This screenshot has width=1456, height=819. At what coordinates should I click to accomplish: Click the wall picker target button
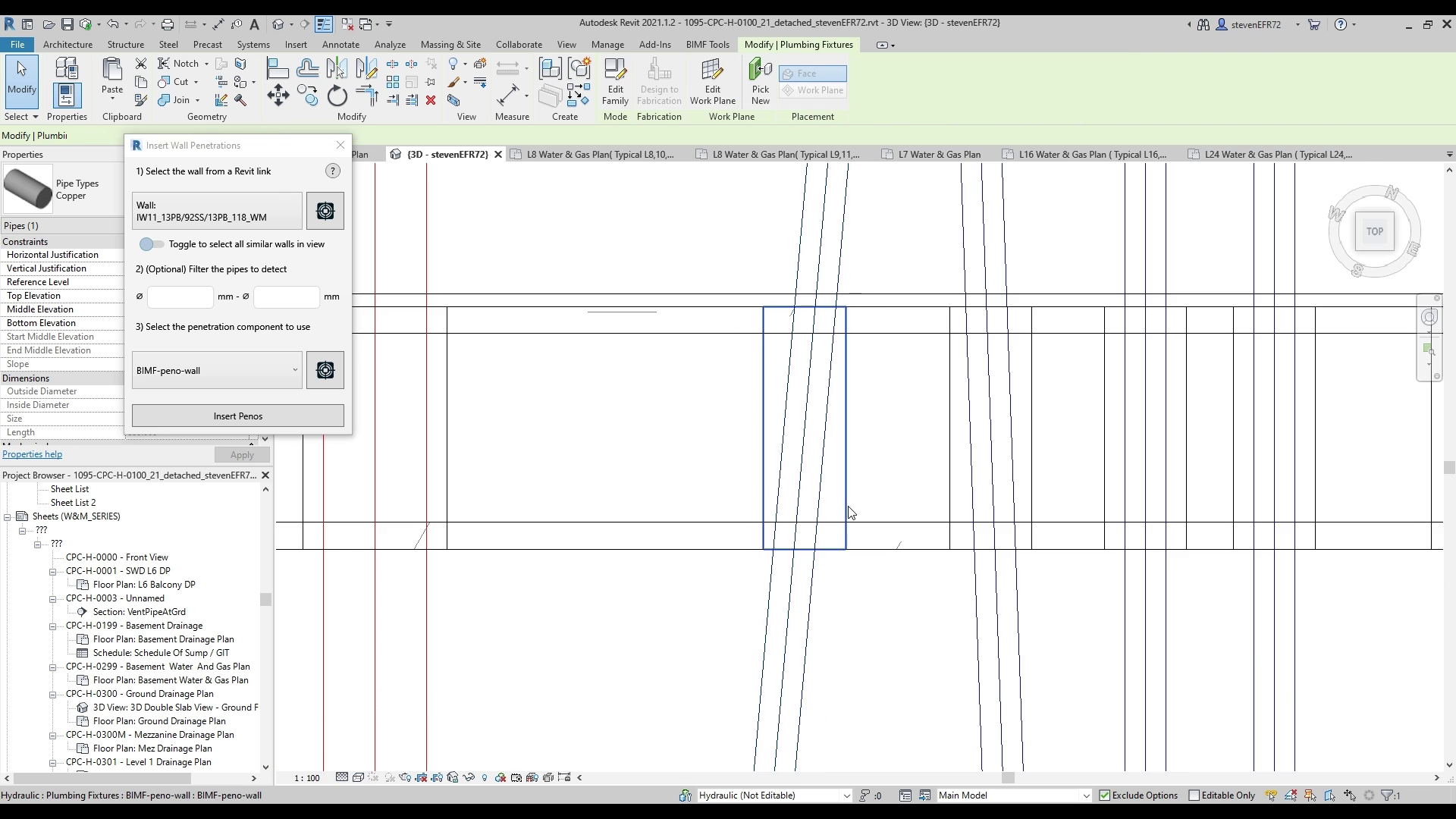(x=325, y=211)
